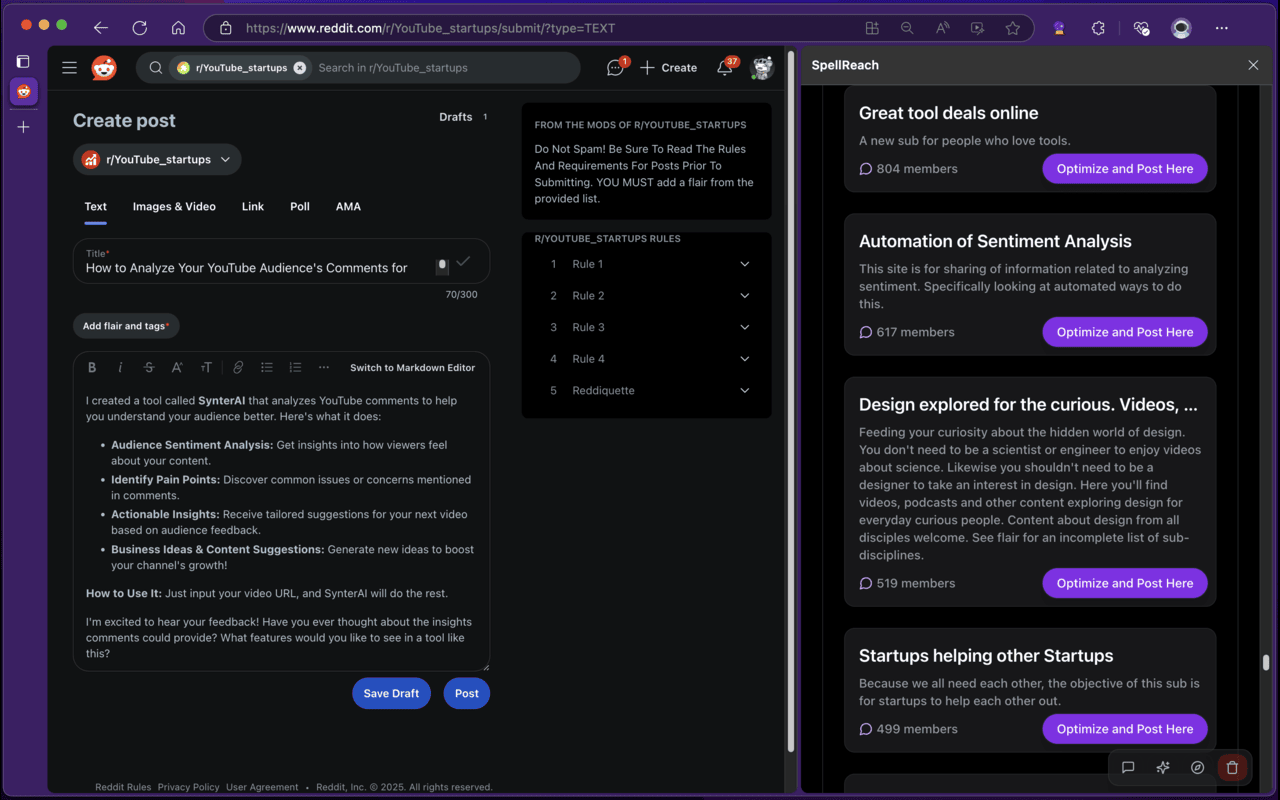
Task: Insert a link in the post body
Action: click(238, 367)
